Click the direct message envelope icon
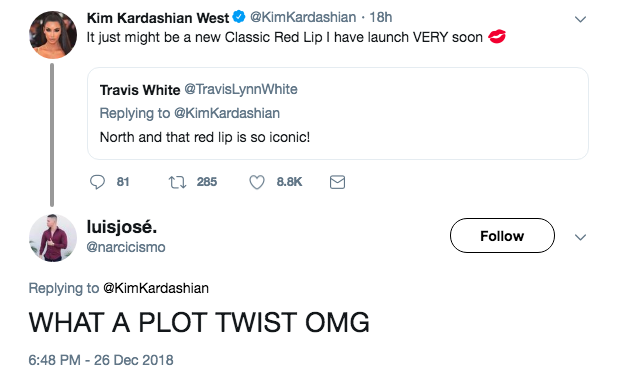The image size is (623, 374). (x=337, y=182)
